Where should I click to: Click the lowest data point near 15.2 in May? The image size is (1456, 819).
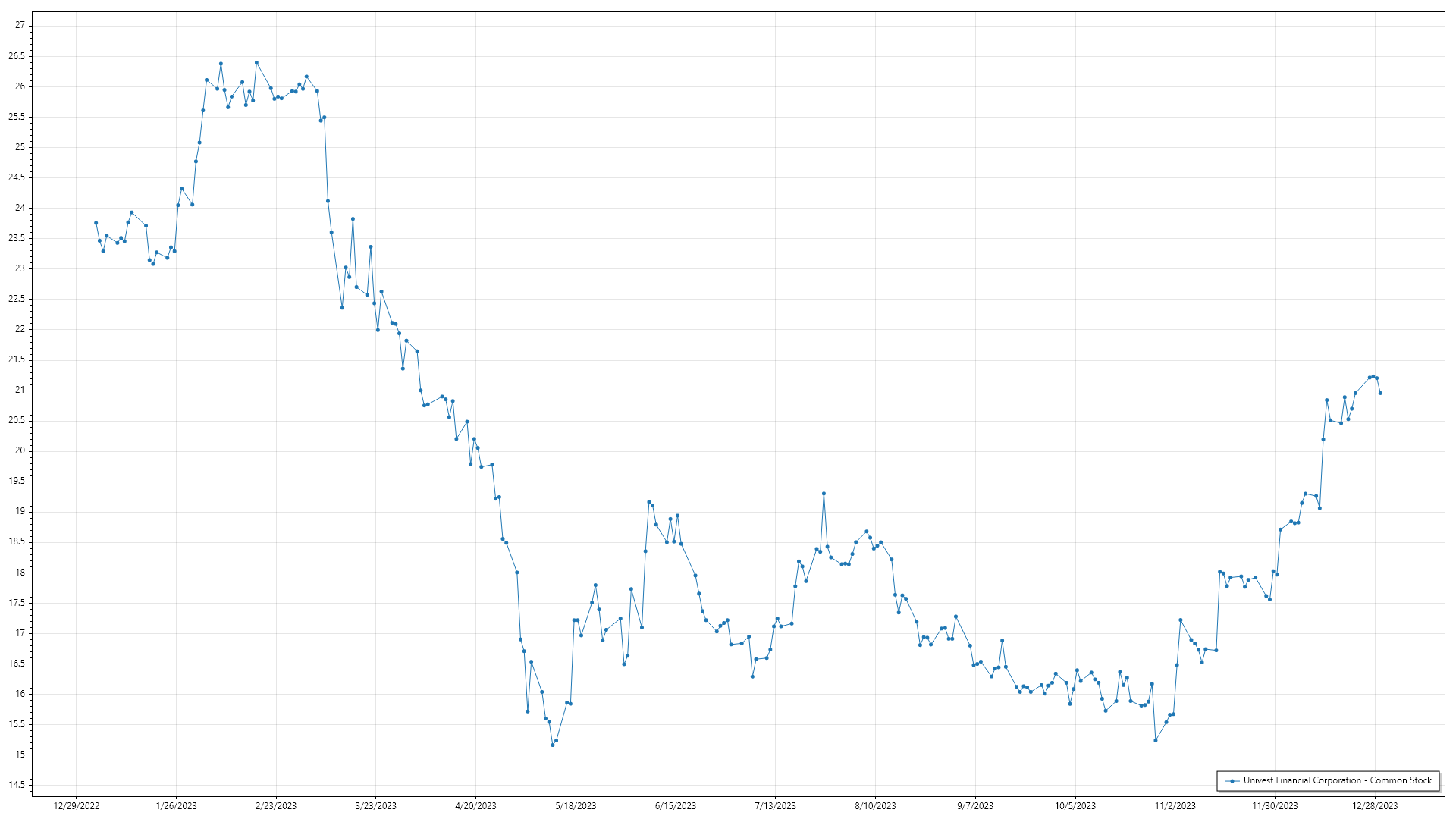pyautogui.click(x=552, y=745)
